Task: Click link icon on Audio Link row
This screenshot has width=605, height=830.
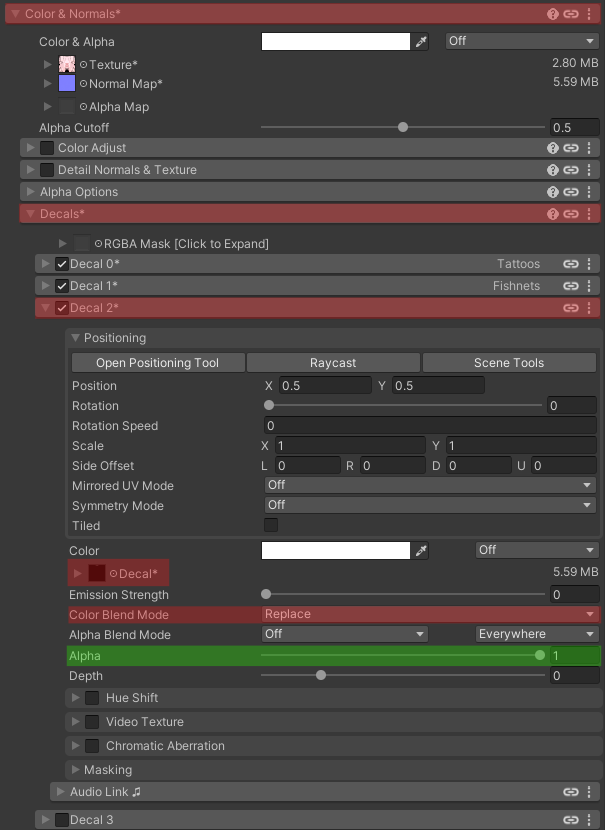Action: pyautogui.click(x=571, y=792)
